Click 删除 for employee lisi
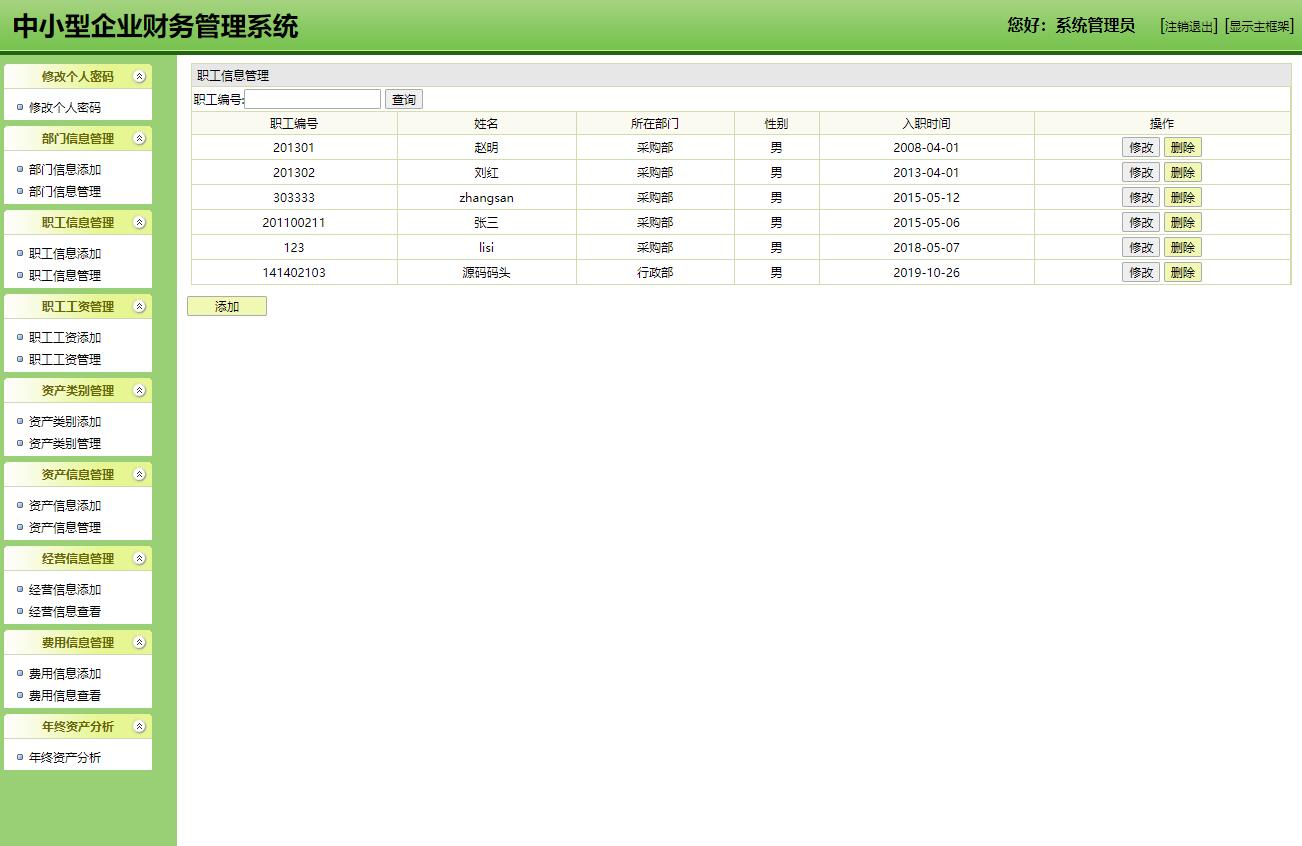 1183,247
